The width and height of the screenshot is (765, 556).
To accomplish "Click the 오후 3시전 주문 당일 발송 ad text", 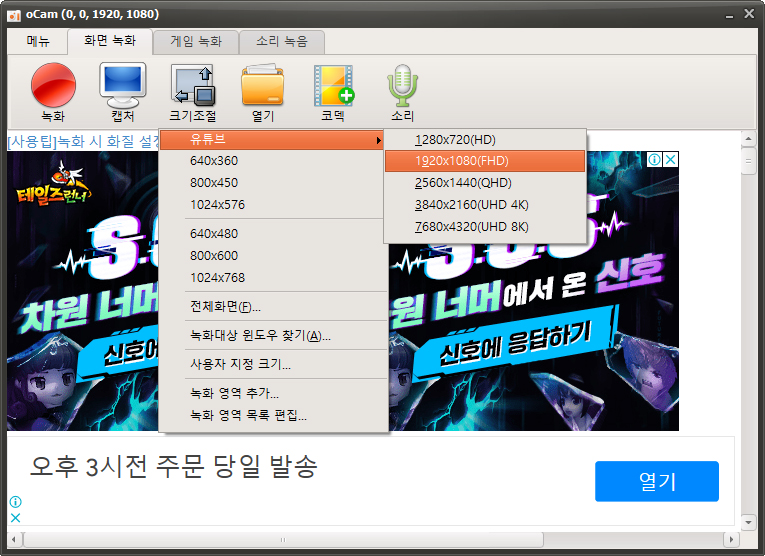I will pyautogui.click(x=174, y=466).
